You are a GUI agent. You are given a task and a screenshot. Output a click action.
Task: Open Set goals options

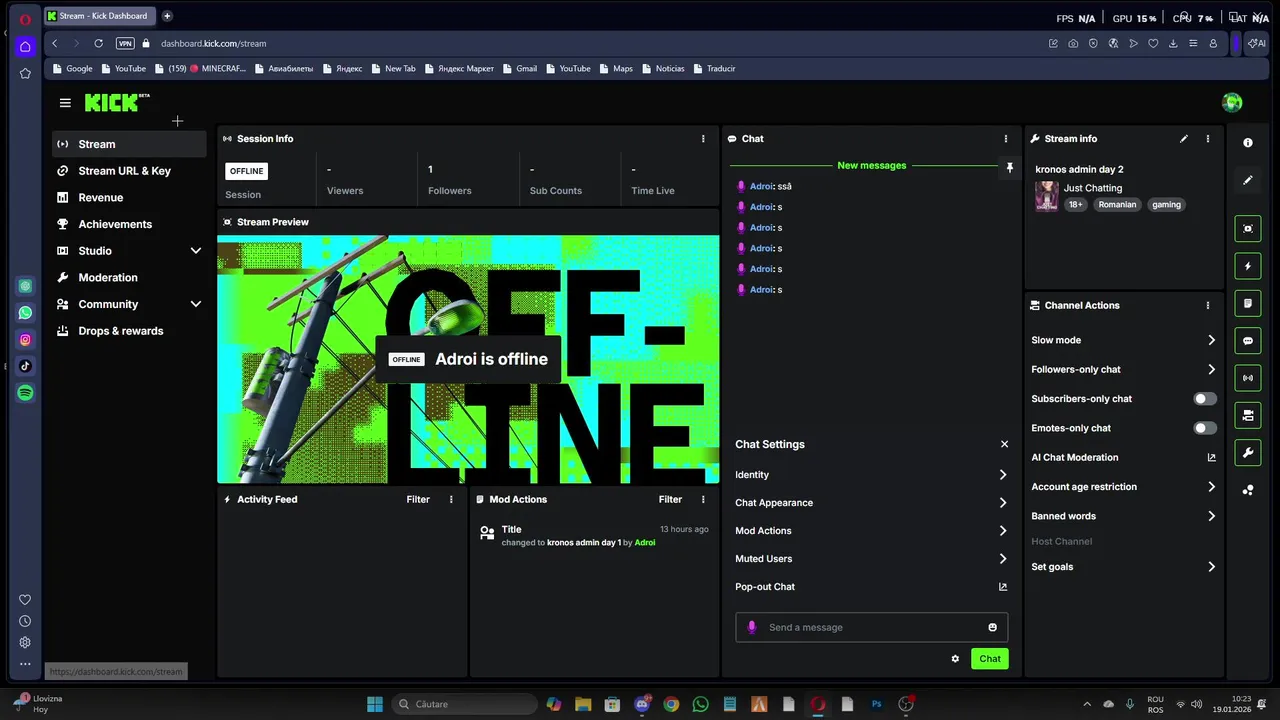tap(1123, 567)
